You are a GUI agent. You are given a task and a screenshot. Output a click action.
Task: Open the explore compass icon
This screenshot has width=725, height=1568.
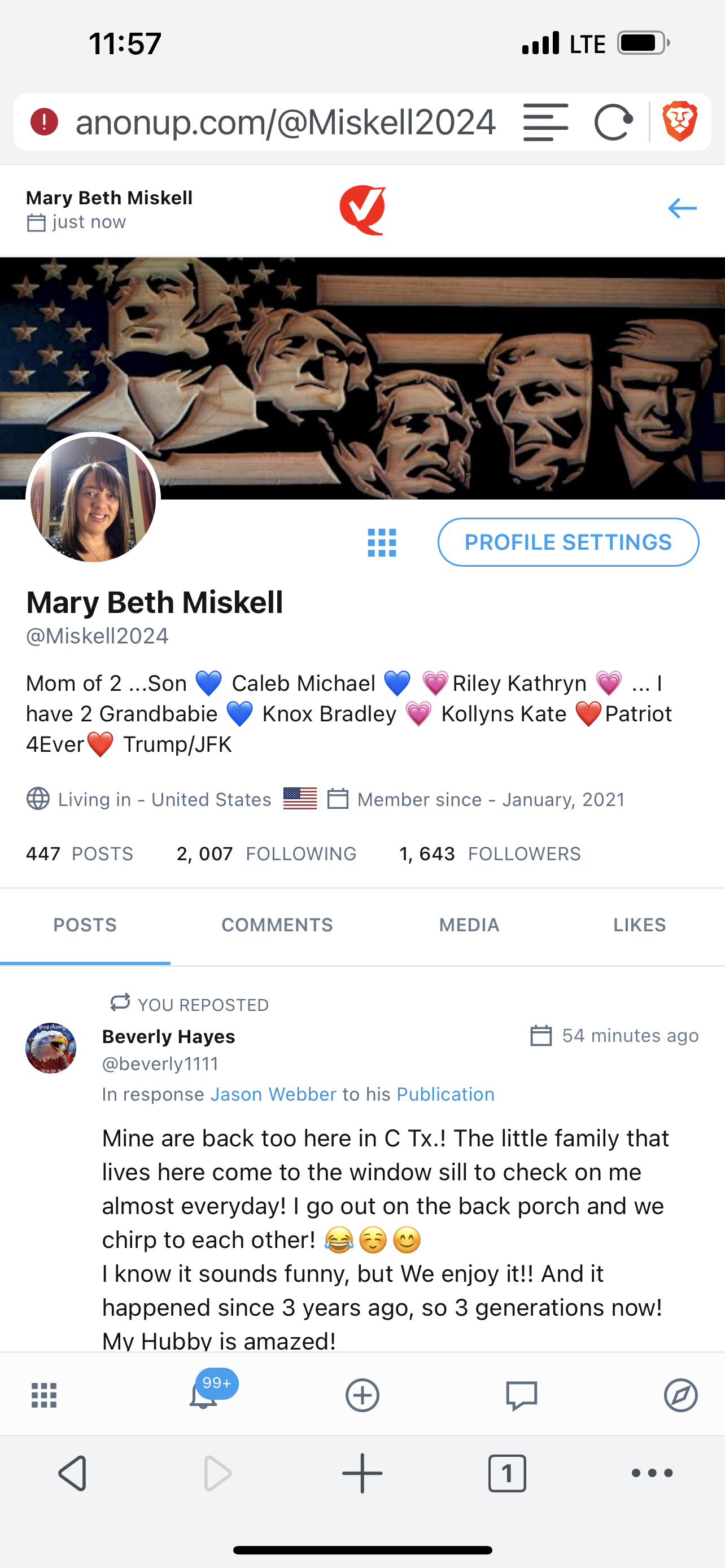tap(680, 1395)
